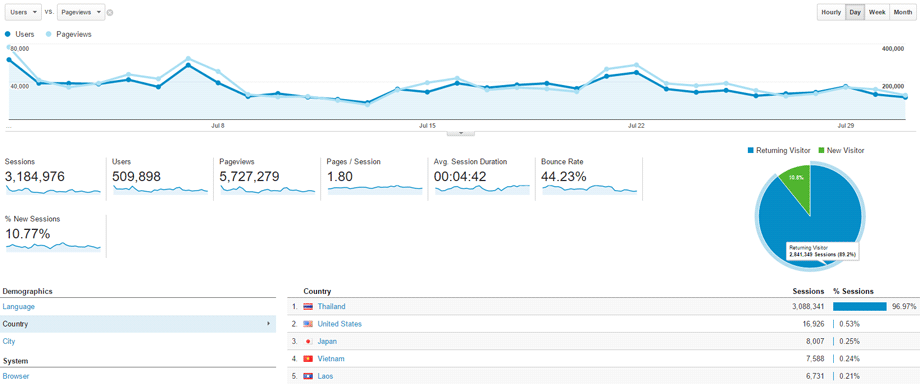Click the Vietnam flag icon
The width and height of the screenshot is (920, 384).
tap(308, 359)
